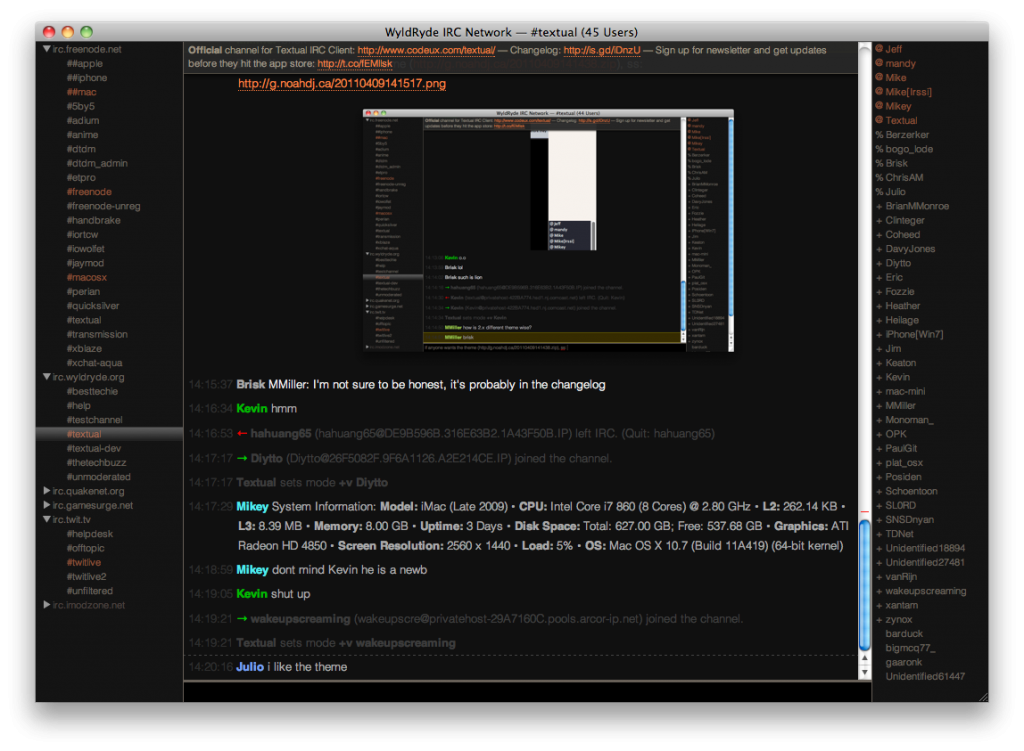
Task: Select user Mike[Irssi] in the user list
Action: pyautogui.click(x=908, y=92)
